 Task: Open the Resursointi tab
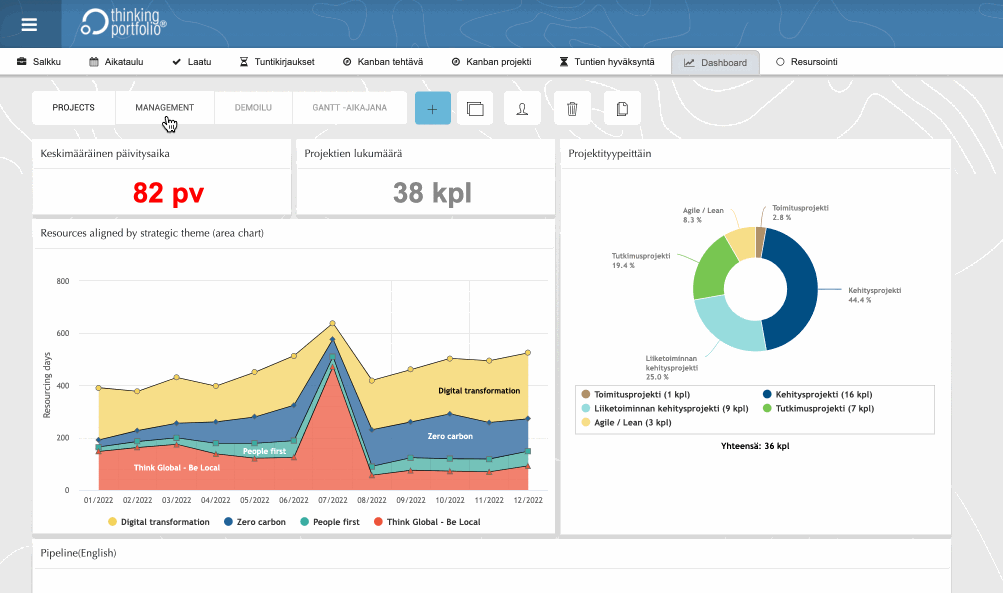[x=807, y=62]
